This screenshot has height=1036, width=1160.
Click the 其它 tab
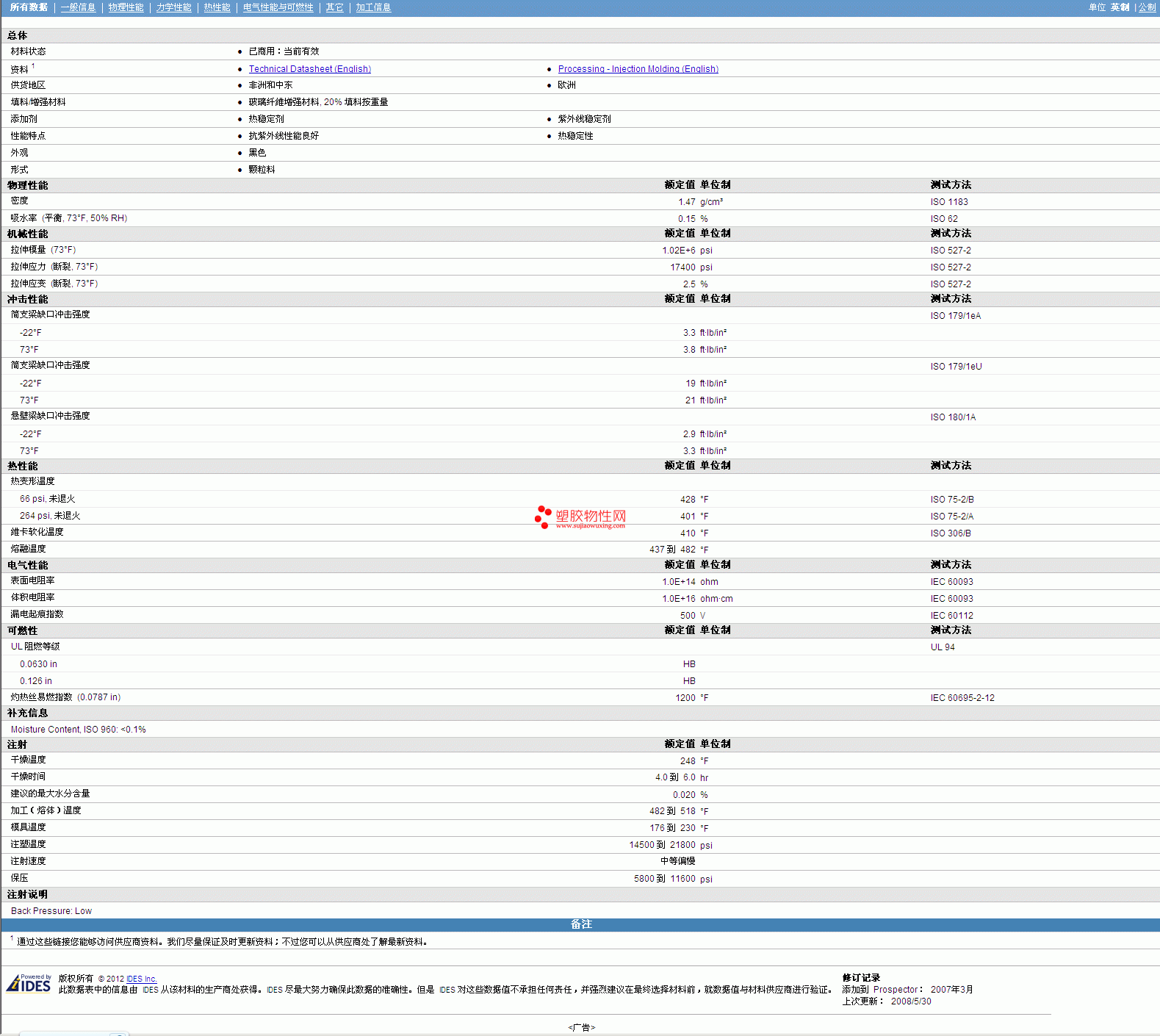pyautogui.click(x=334, y=7)
